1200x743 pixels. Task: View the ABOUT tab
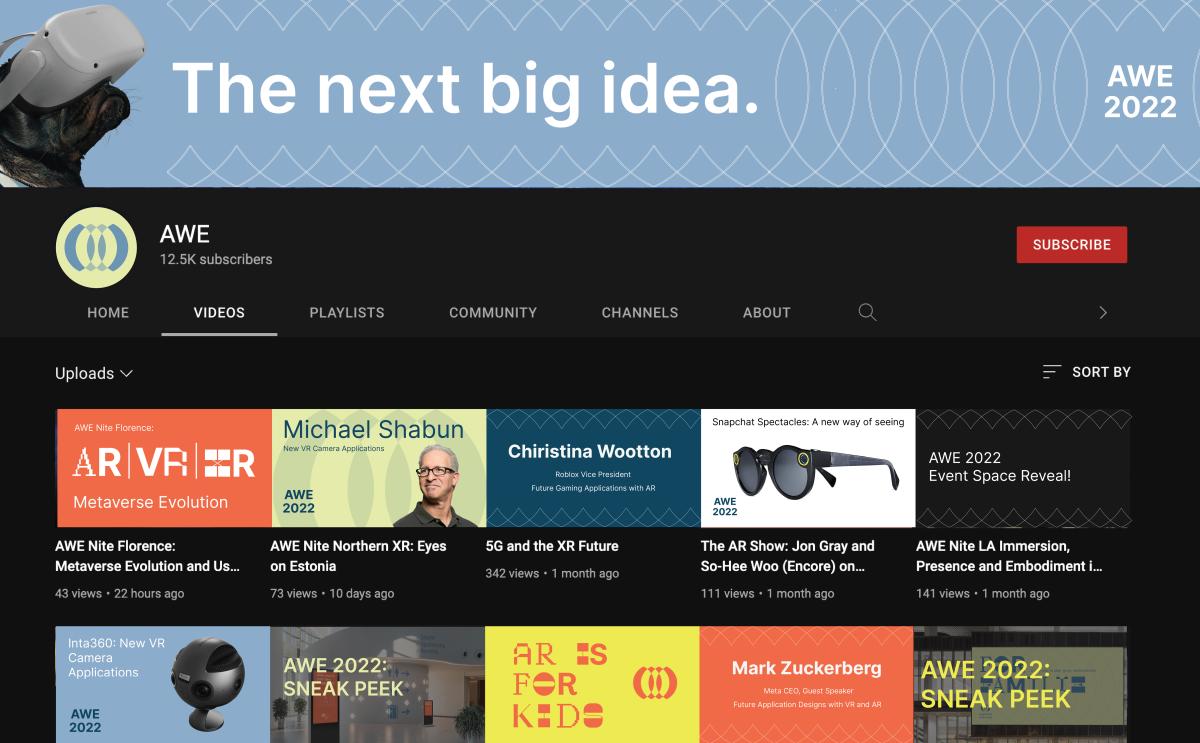[767, 312]
